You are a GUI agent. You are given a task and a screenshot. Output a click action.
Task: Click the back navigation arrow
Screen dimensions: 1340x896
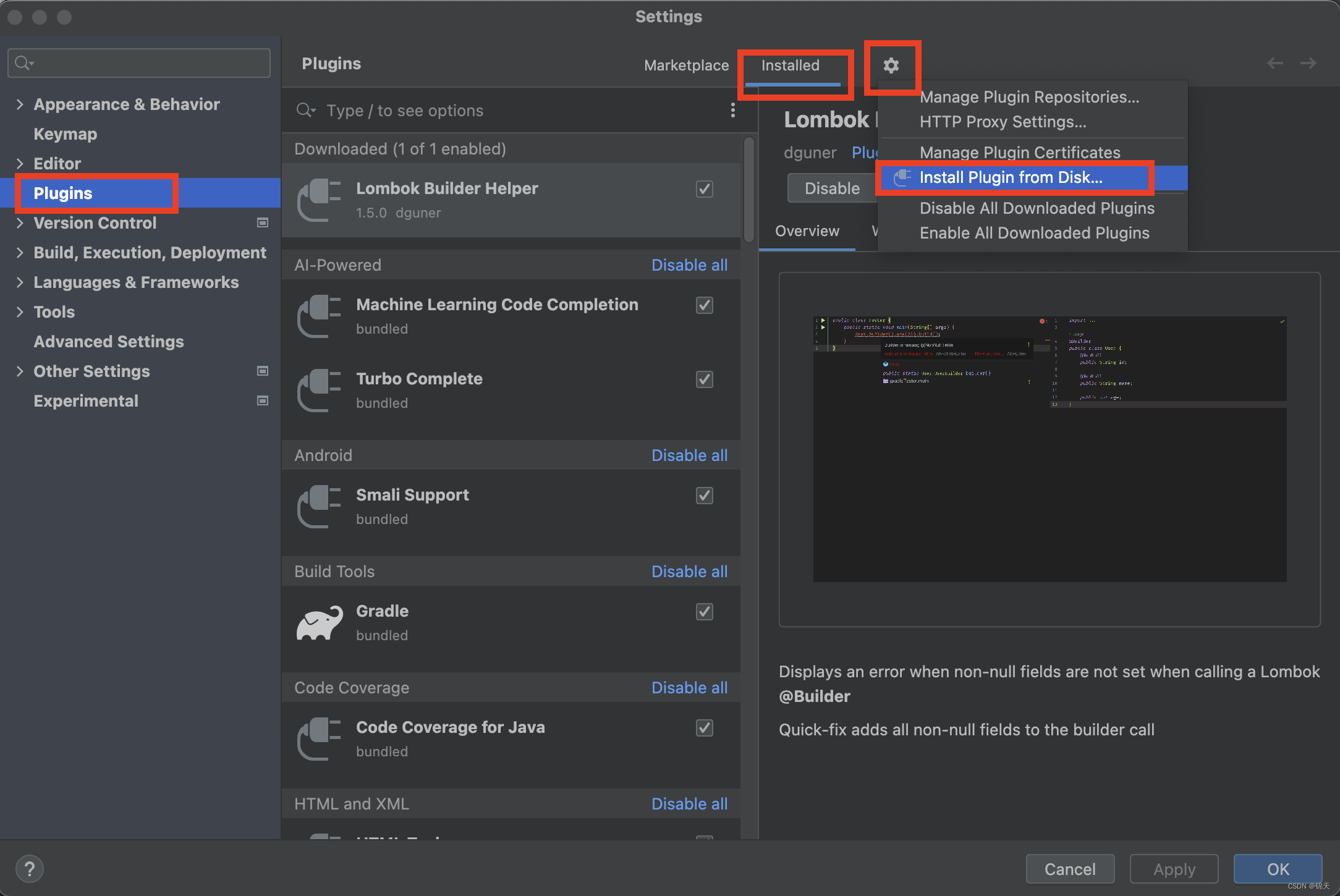point(1274,63)
